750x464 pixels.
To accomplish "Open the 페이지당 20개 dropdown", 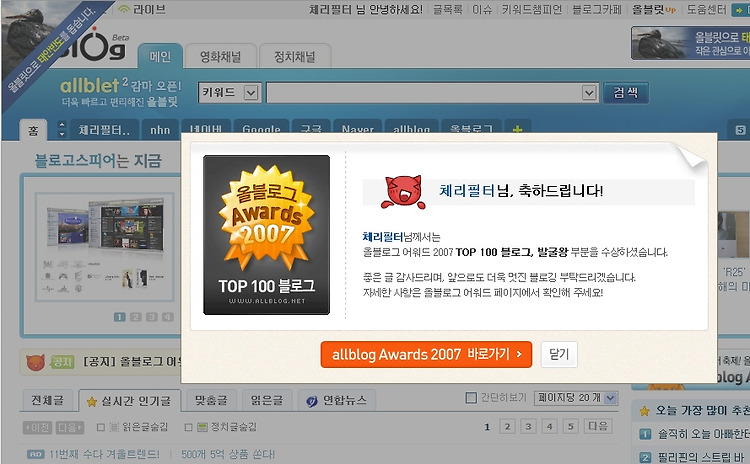I will (576, 398).
